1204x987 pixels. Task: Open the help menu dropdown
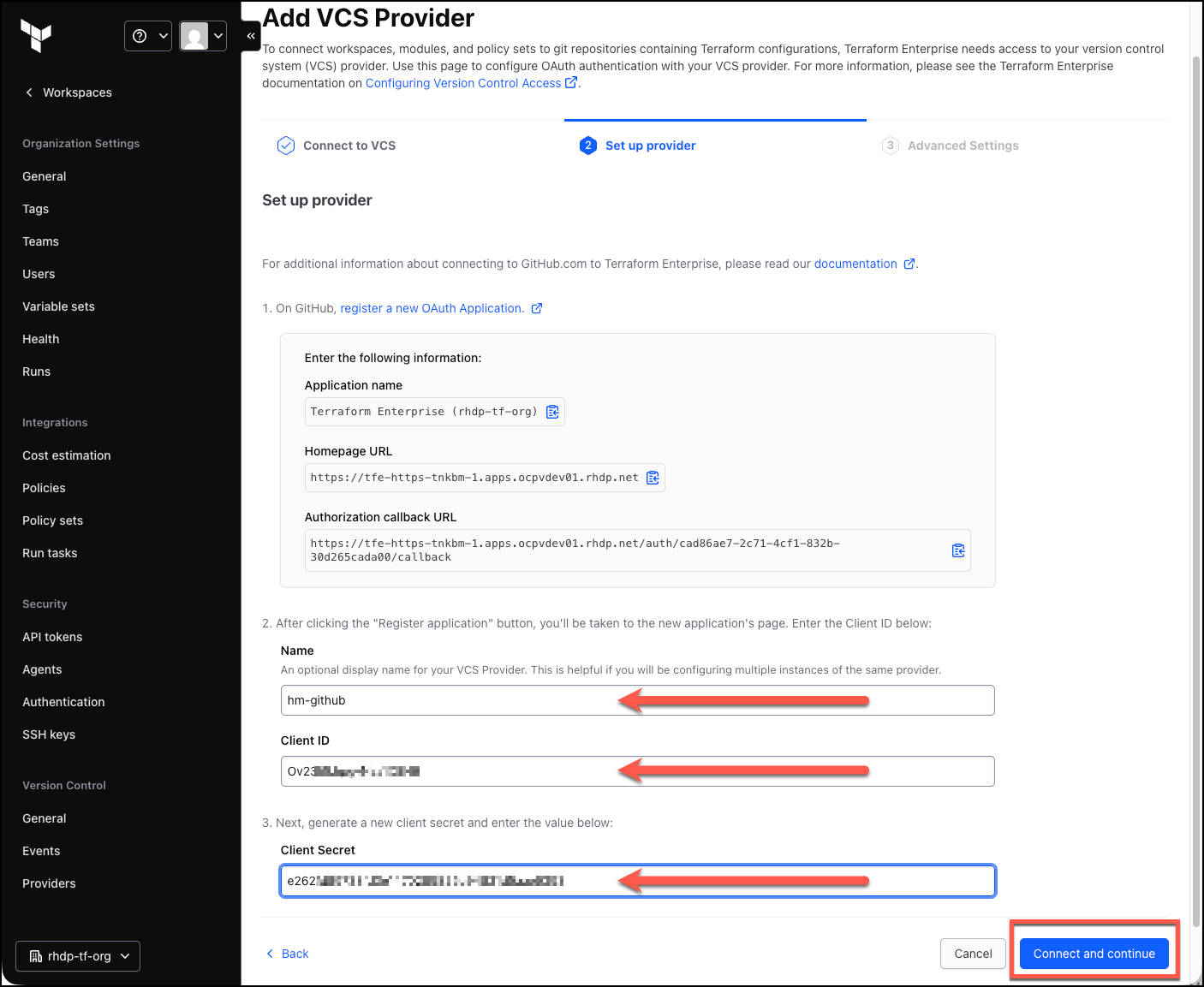pyautogui.click(x=148, y=36)
